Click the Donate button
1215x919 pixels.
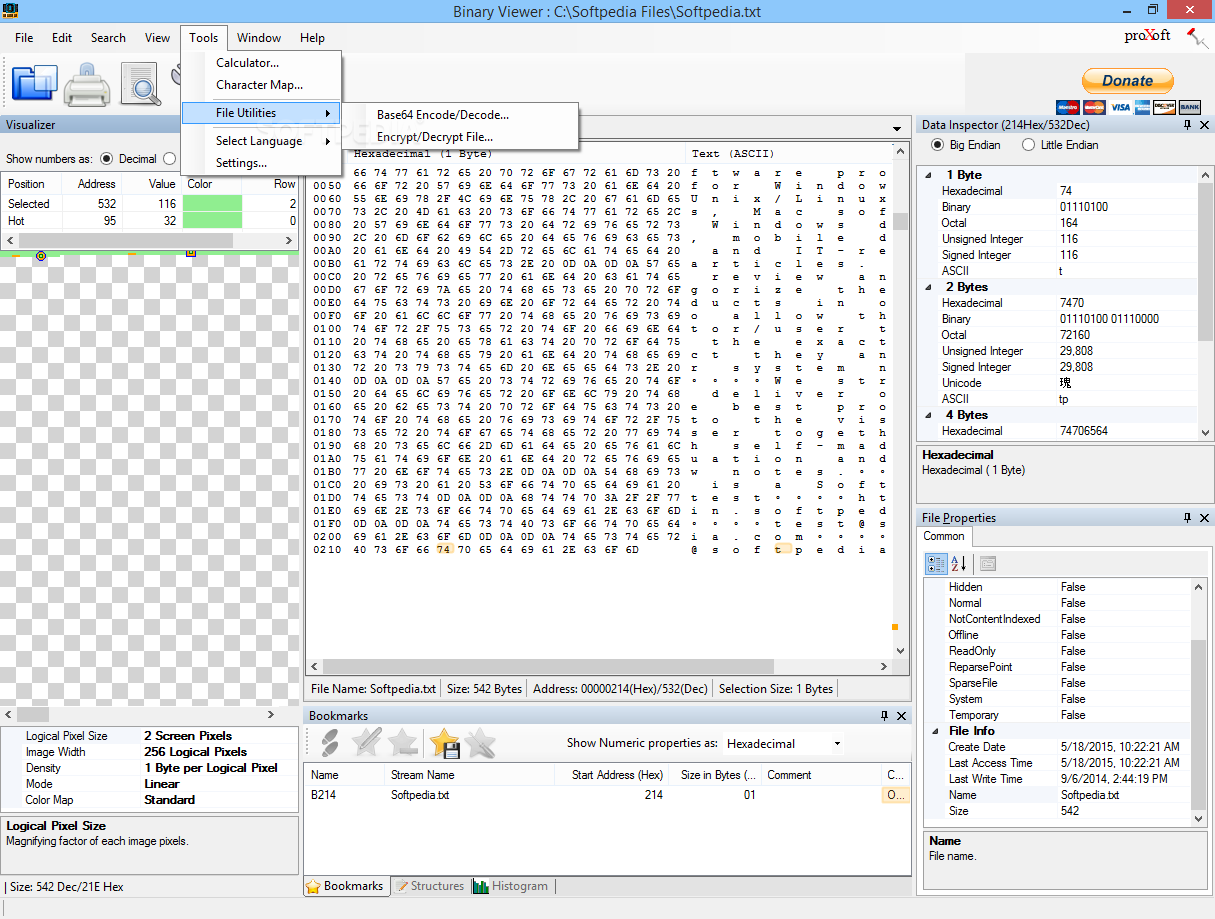click(1128, 81)
